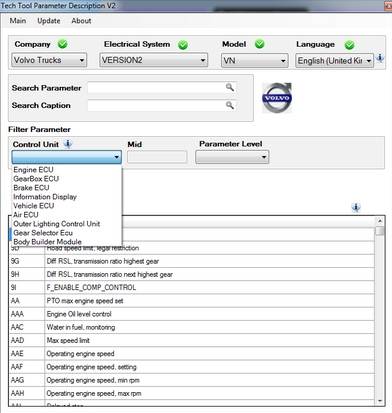Viewport: 392px width, 413px height.
Task: Click parameter code 9G cell
Action: [27, 261]
